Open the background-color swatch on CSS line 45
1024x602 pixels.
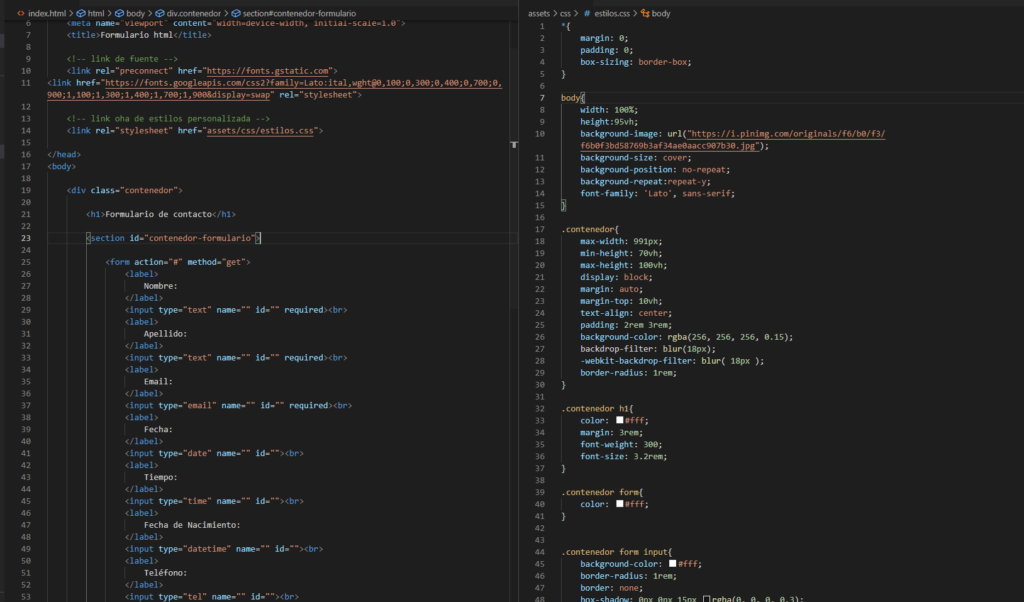tap(673, 563)
